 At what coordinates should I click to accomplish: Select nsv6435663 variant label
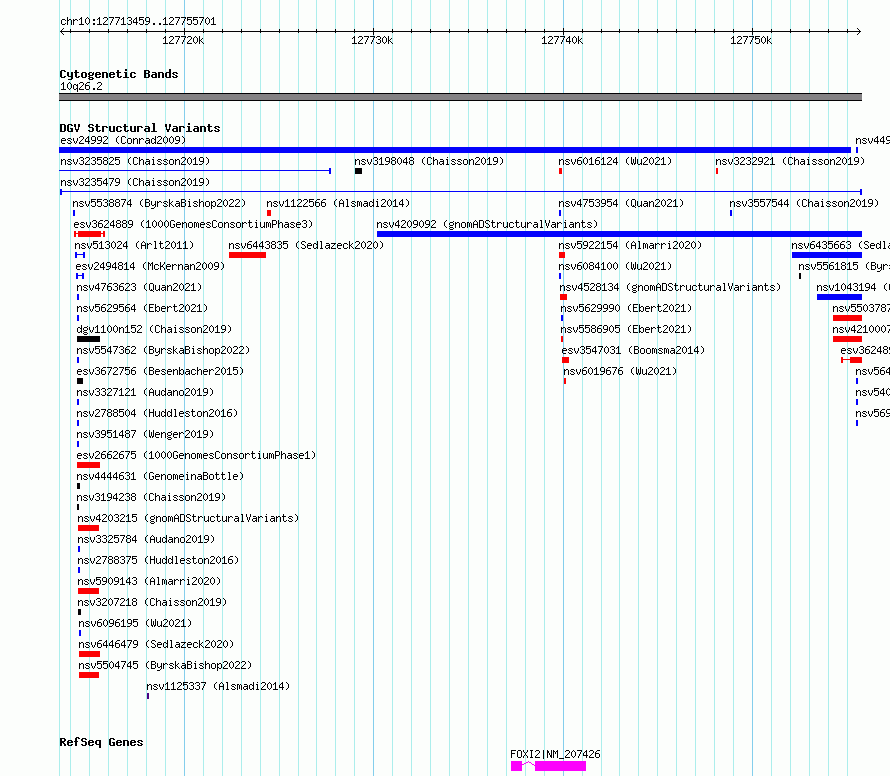(841, 245)
